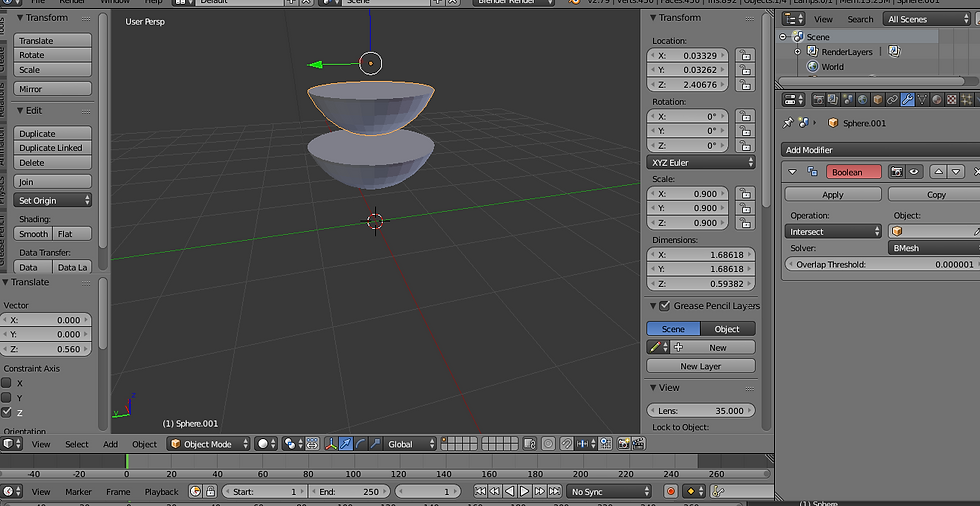The width and height of the screenshot is (980, 506).
Task: Click the Boolean modifier type icon
Action: click(812, 172)
